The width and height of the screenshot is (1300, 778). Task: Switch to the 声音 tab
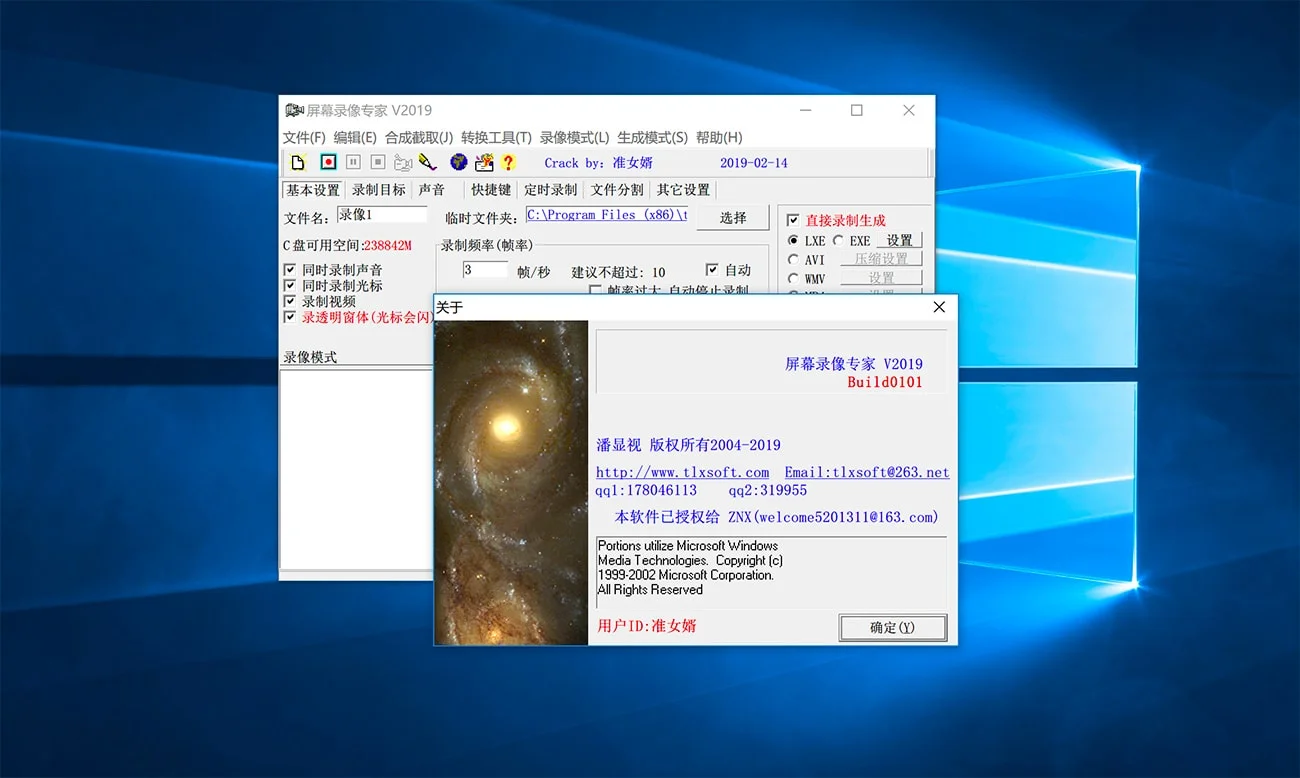432,189
